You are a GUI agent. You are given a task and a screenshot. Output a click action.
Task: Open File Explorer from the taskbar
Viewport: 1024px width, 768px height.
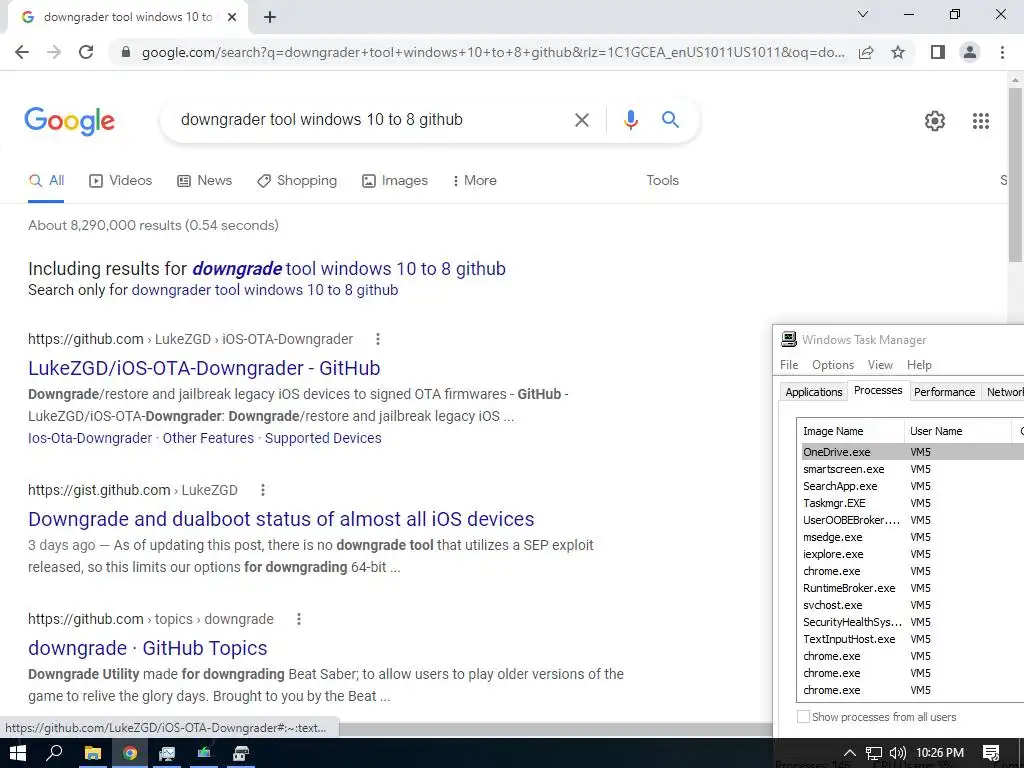[93, 753]
